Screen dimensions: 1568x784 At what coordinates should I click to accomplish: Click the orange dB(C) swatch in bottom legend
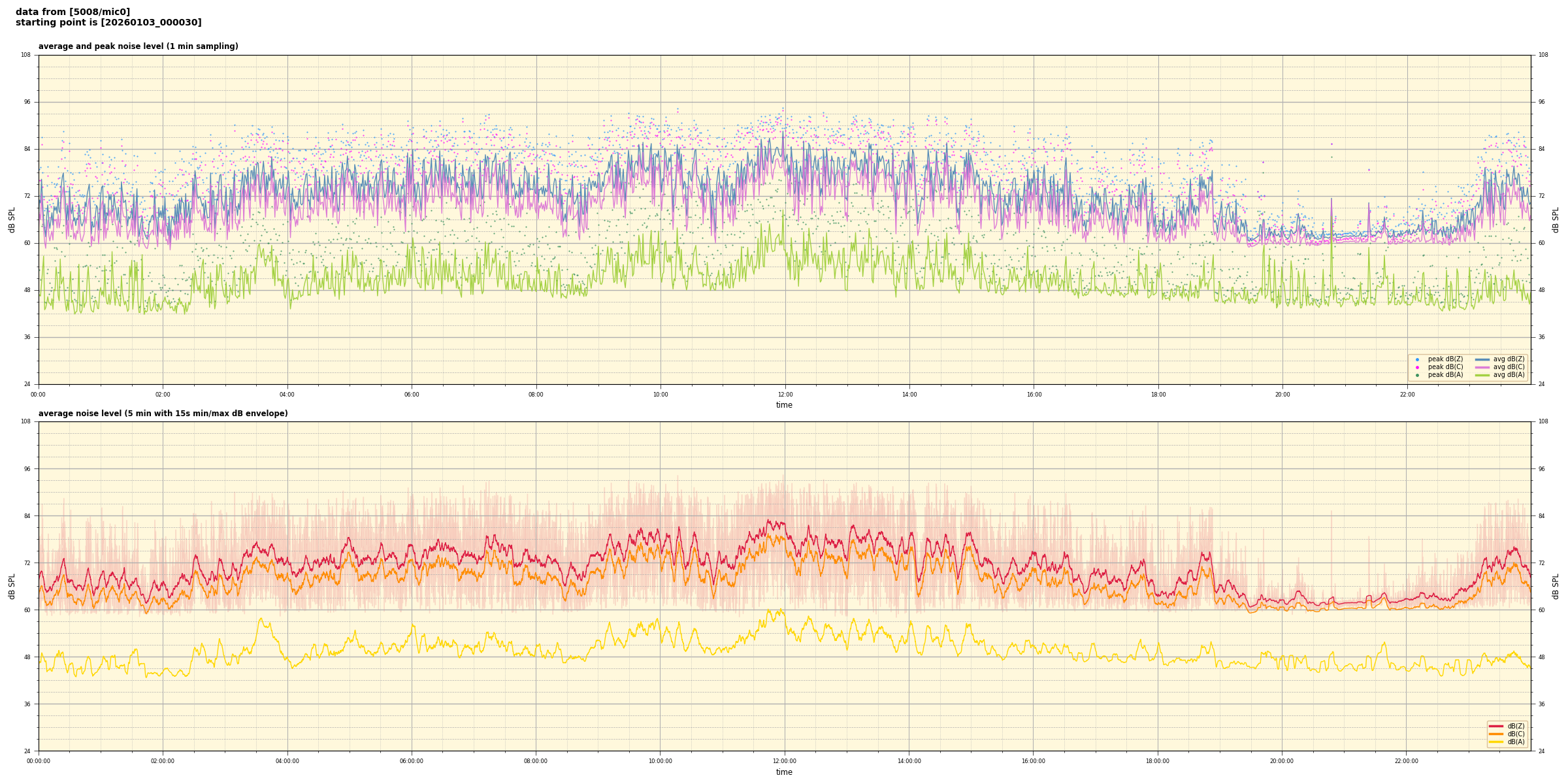tap(1495, 734)
